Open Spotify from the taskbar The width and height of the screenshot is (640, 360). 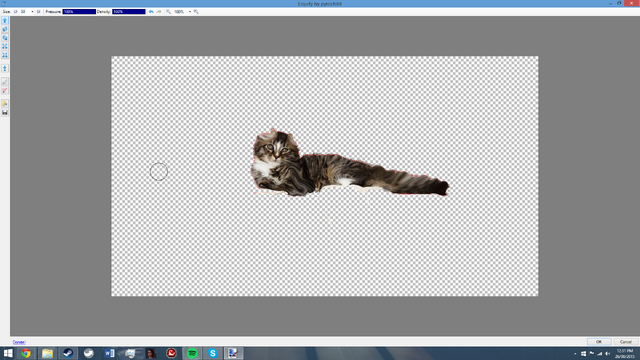(x=192, y=353)
